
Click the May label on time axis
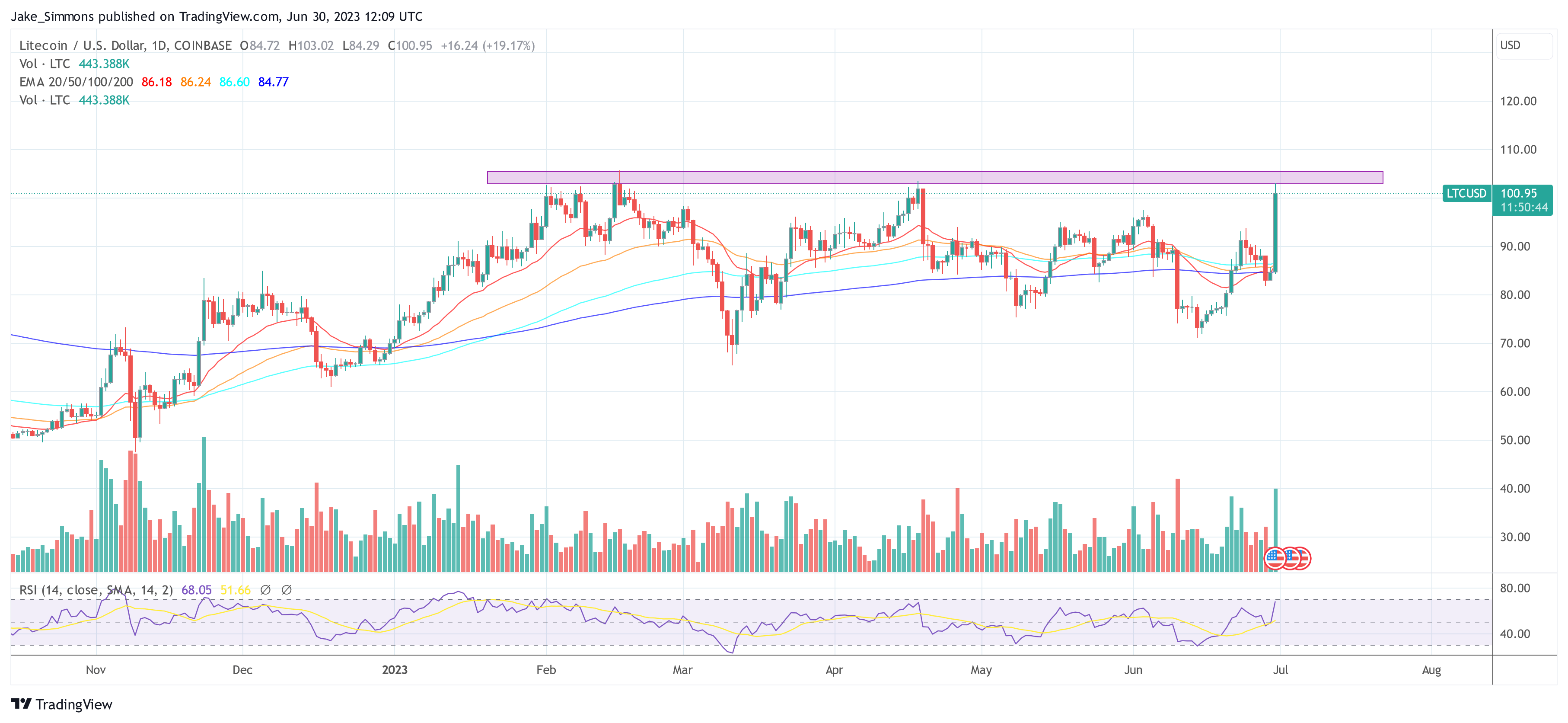pos(981,669)
